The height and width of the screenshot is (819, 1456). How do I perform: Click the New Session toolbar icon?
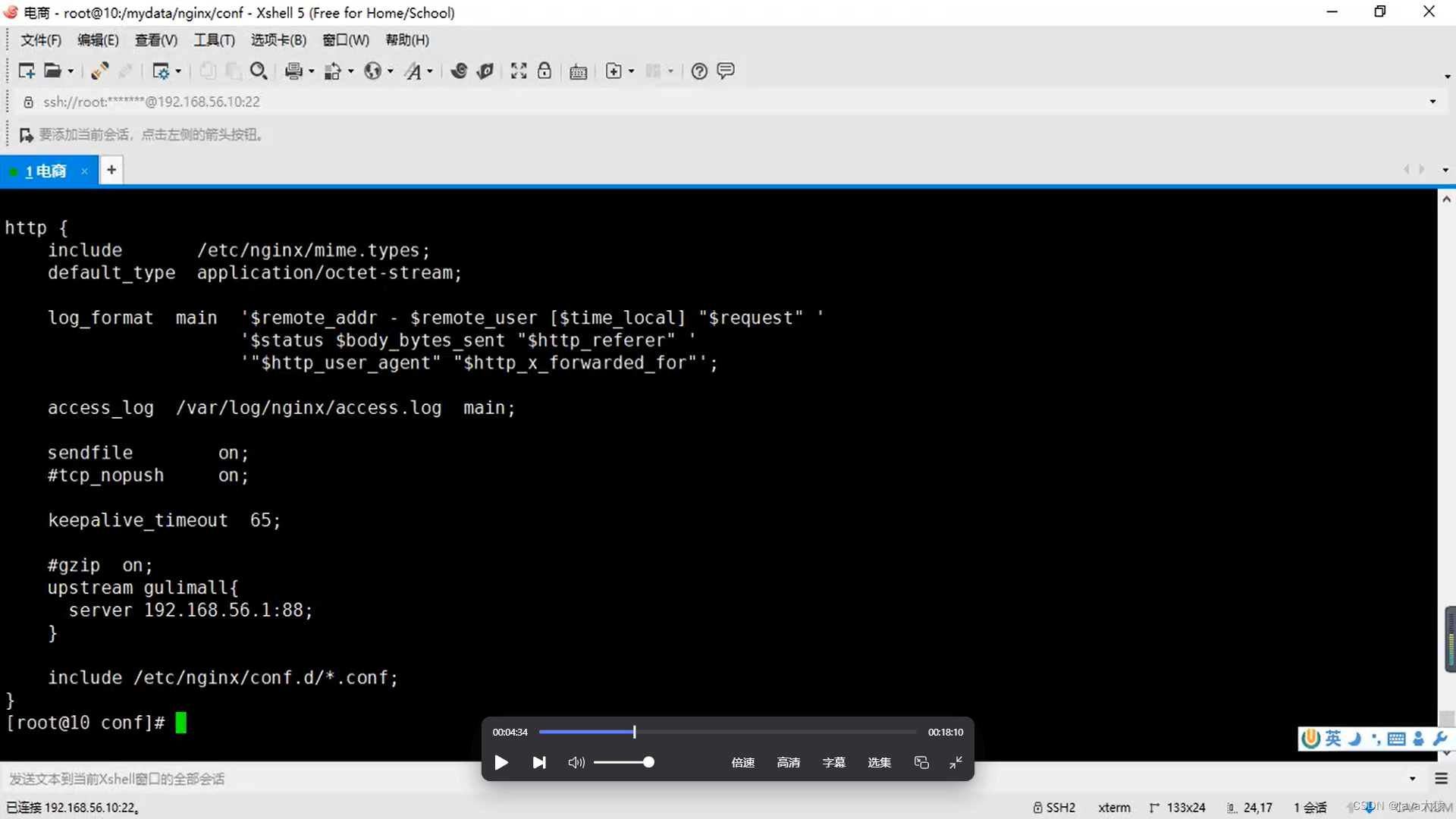point(27,71)
